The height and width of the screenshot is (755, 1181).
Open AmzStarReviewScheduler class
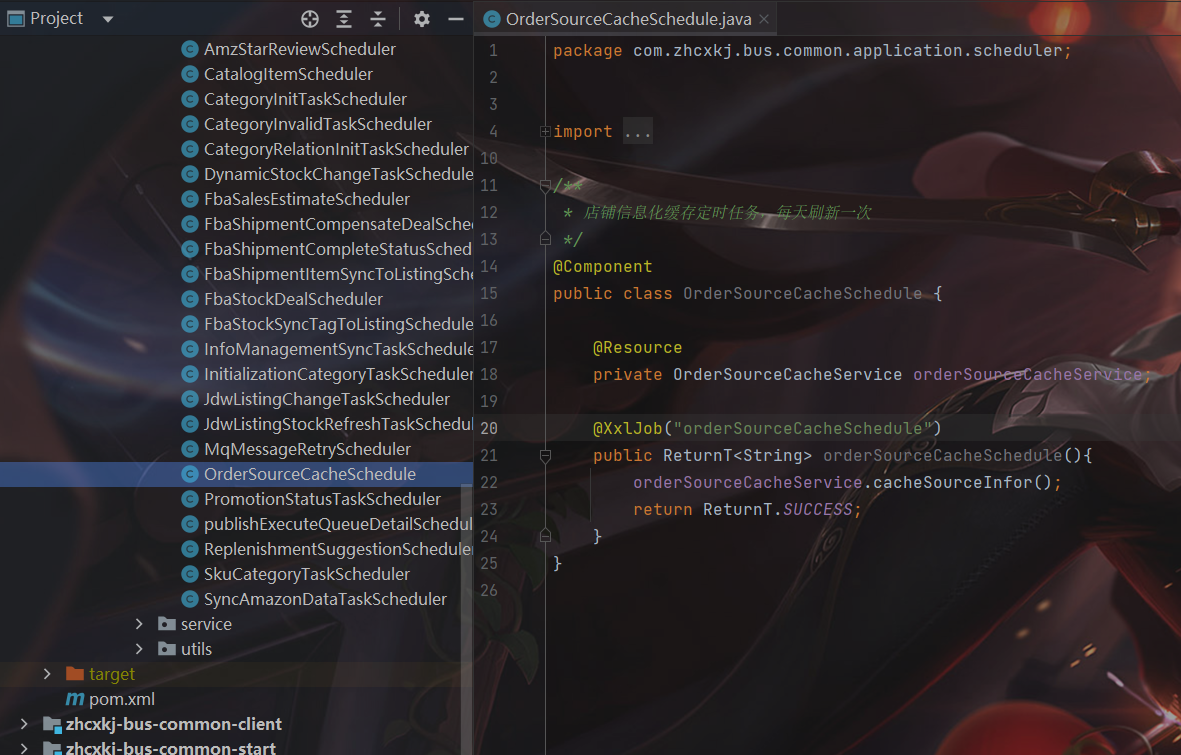coord(299,49)
